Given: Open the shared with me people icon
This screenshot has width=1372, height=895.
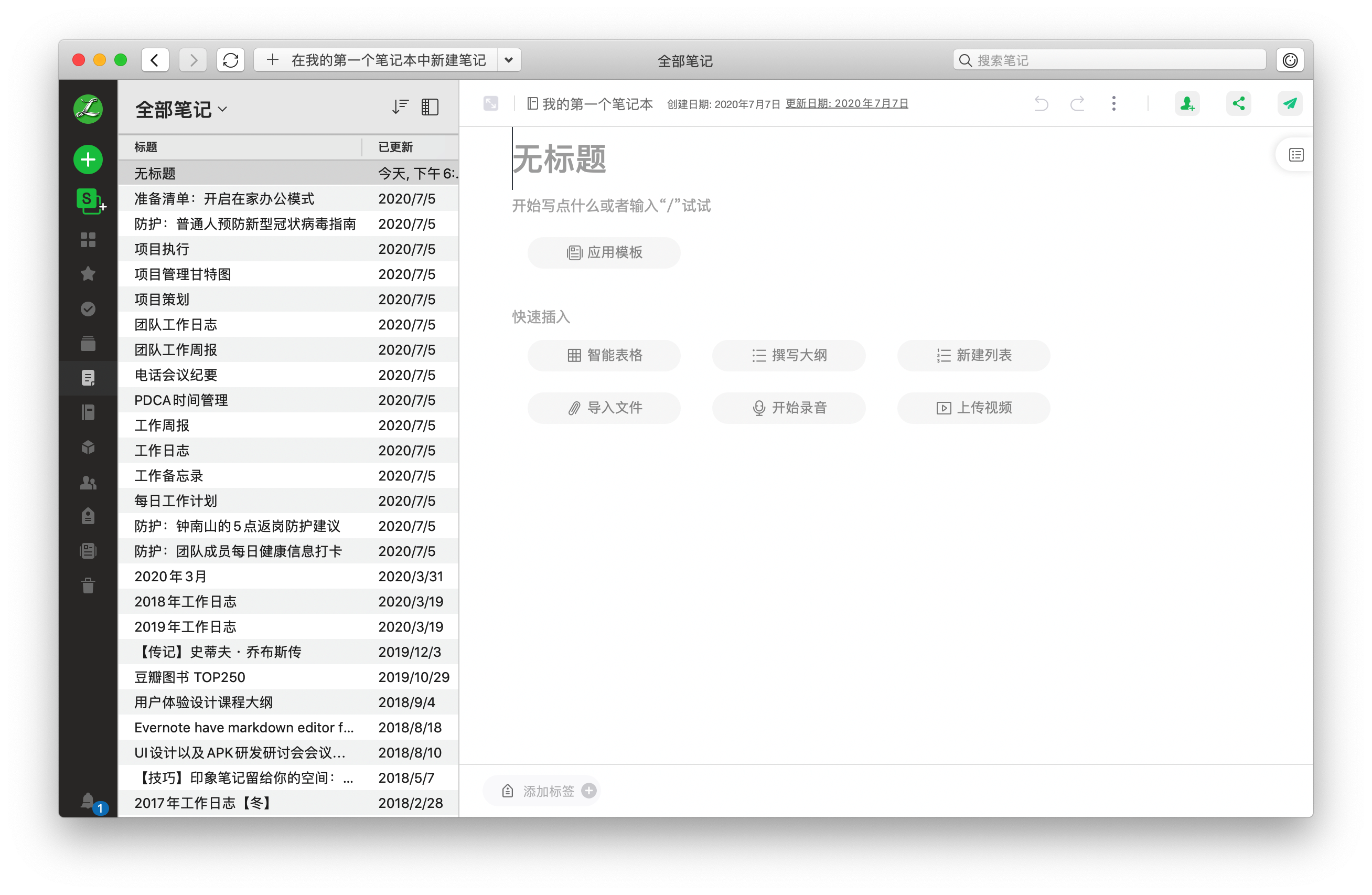Looking at the screenshot, I should click(88, 483).
